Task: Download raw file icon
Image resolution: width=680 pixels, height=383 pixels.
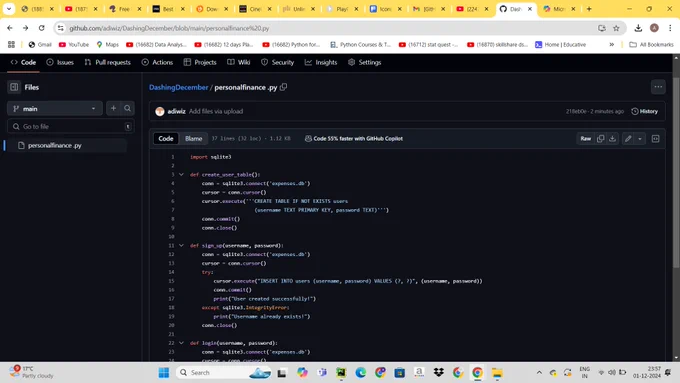Action: pyautogui.click(x=612, y=138)
